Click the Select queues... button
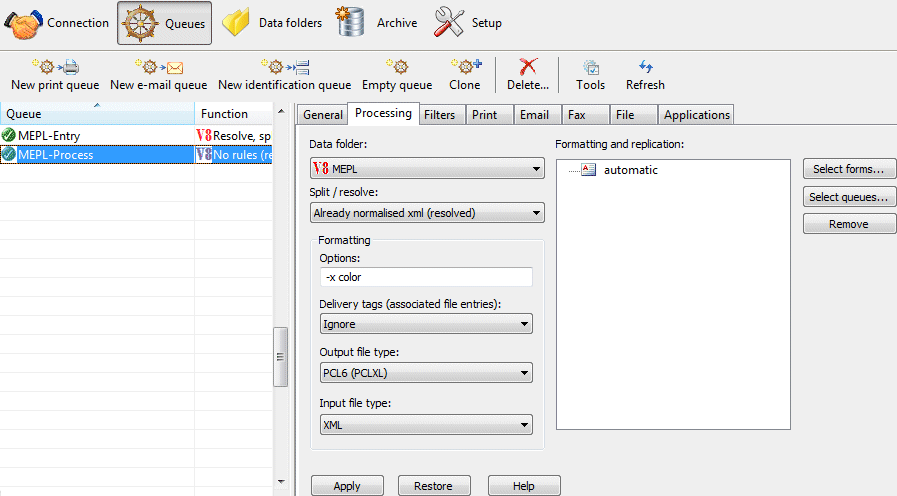 (849, 197)
